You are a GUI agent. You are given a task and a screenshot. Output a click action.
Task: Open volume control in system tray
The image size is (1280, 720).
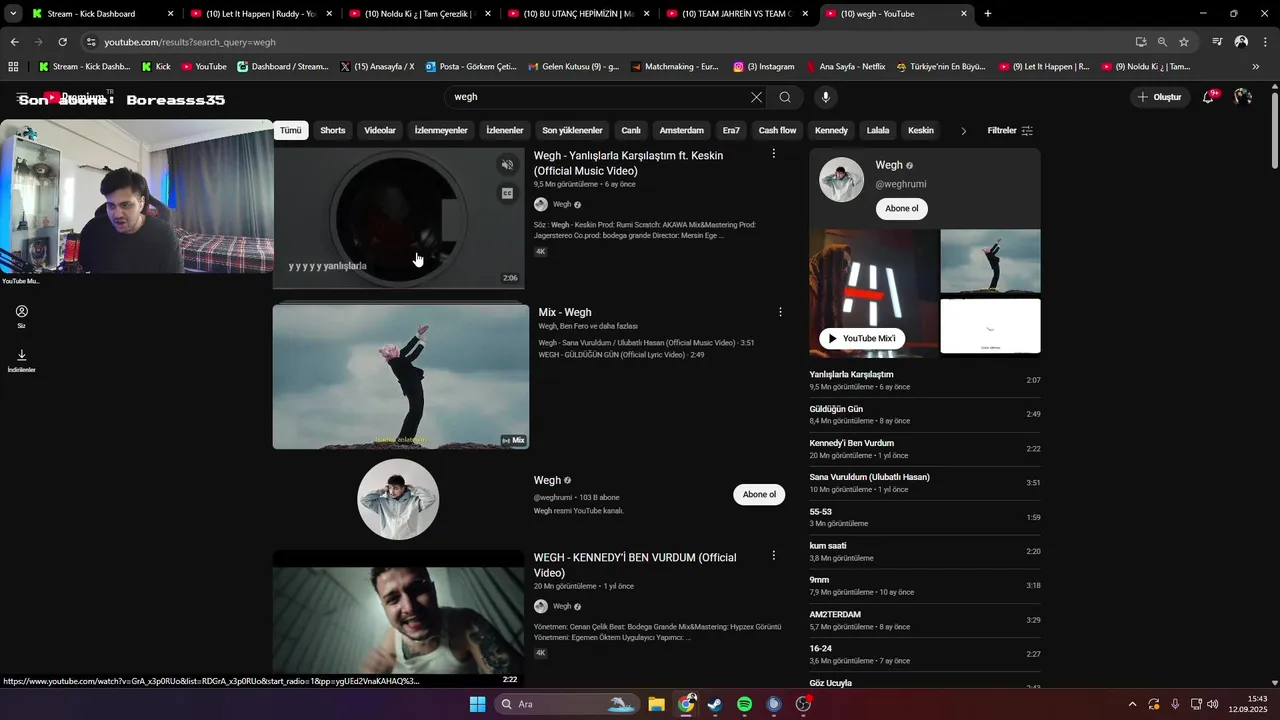point(1213,704)
